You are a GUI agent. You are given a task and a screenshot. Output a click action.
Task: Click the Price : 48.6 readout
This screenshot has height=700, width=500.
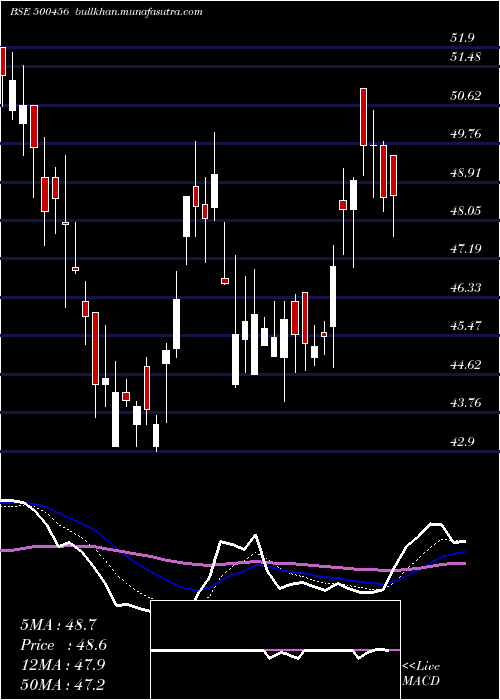(x=63, y=645)
